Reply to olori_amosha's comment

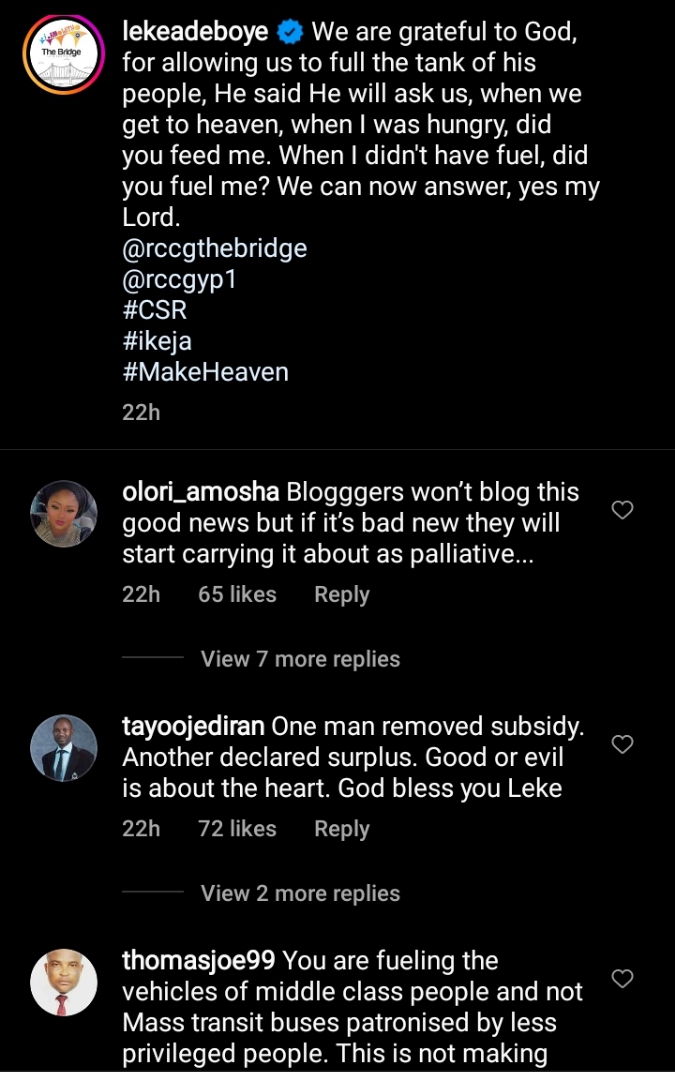tap(341, 594)
